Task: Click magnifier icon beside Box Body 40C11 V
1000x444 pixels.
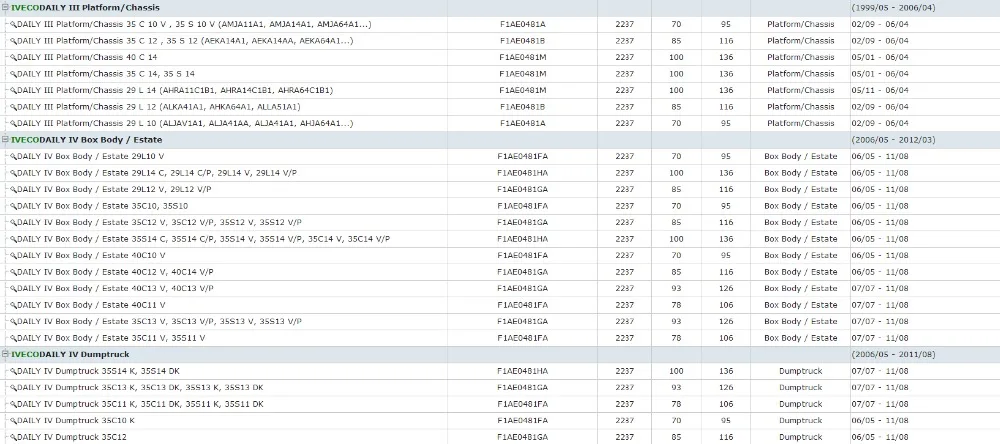Action: [13, 305]
